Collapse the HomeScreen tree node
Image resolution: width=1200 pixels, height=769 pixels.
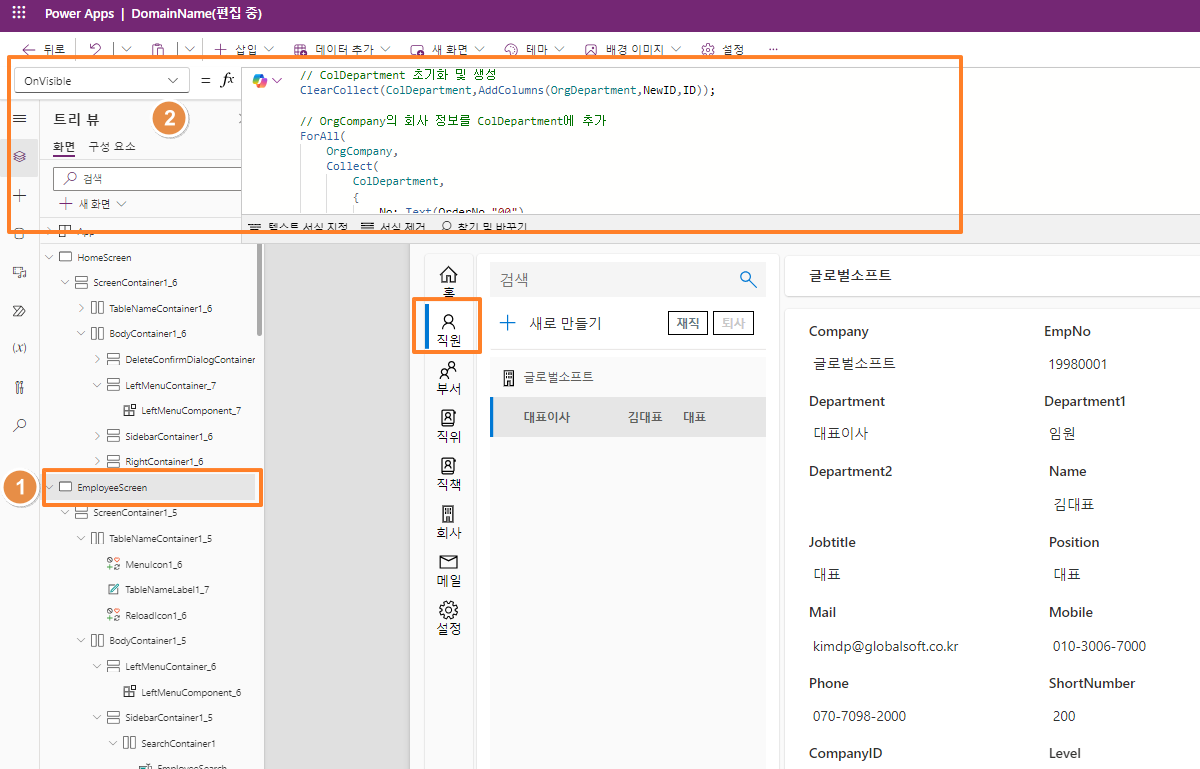pos(50,257)
